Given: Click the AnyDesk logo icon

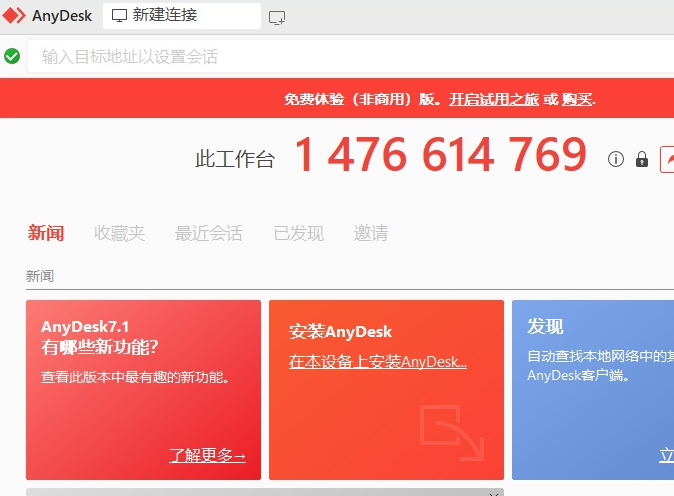Looking at the screenshot, I should click(x=14, y=15).
